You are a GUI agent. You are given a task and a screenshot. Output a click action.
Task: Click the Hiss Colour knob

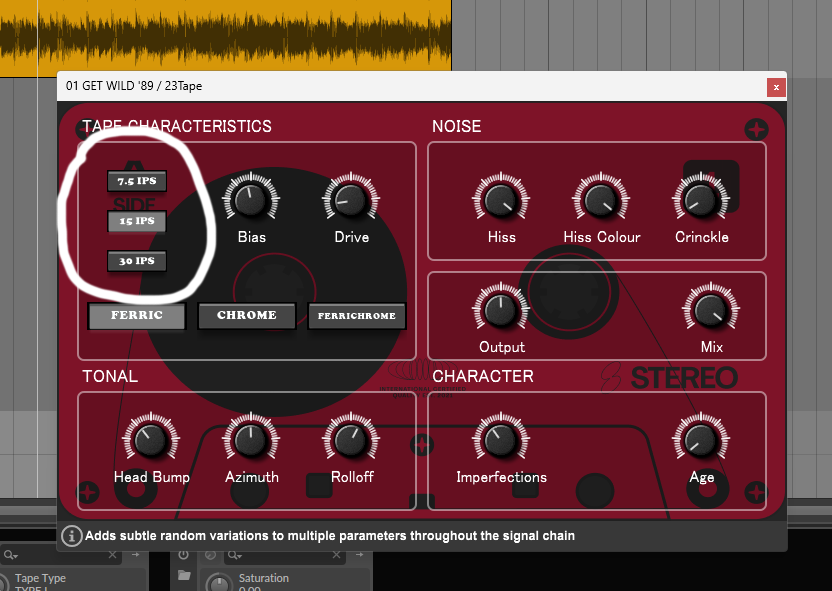pos(601,200)
